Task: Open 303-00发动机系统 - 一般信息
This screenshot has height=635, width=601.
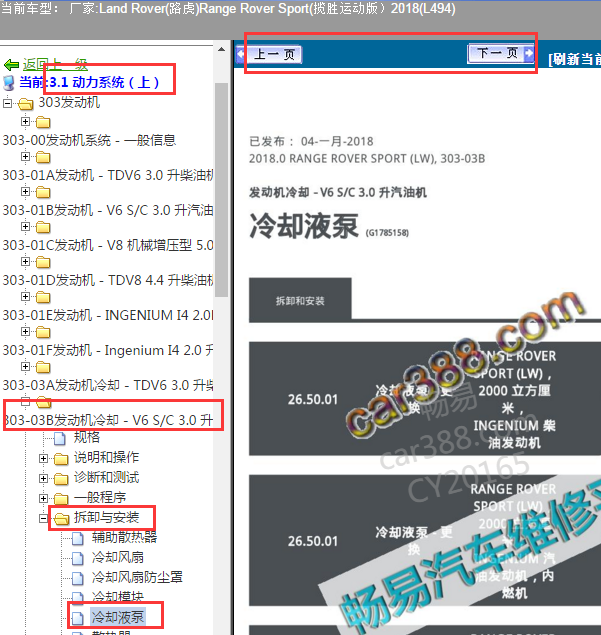Action: [89, 141]
